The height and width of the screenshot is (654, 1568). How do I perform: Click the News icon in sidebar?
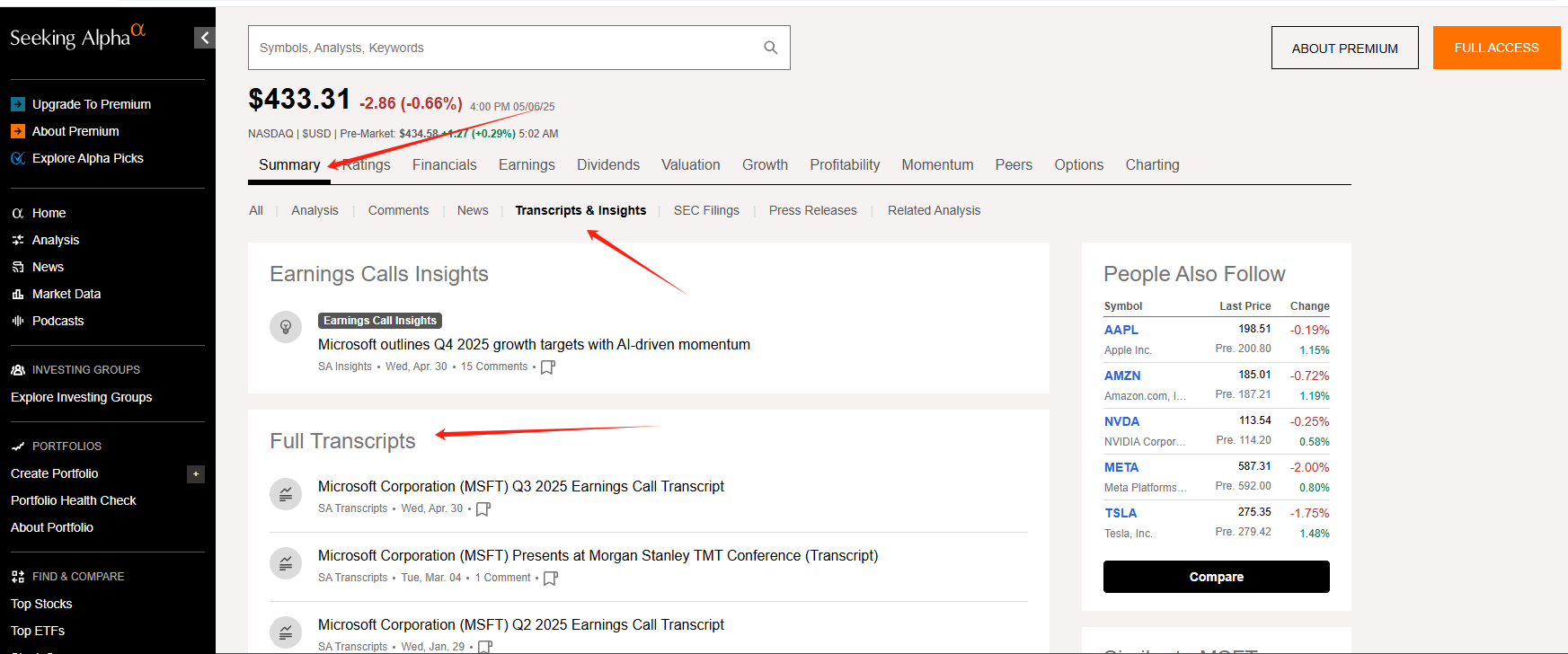pos(18,267)
